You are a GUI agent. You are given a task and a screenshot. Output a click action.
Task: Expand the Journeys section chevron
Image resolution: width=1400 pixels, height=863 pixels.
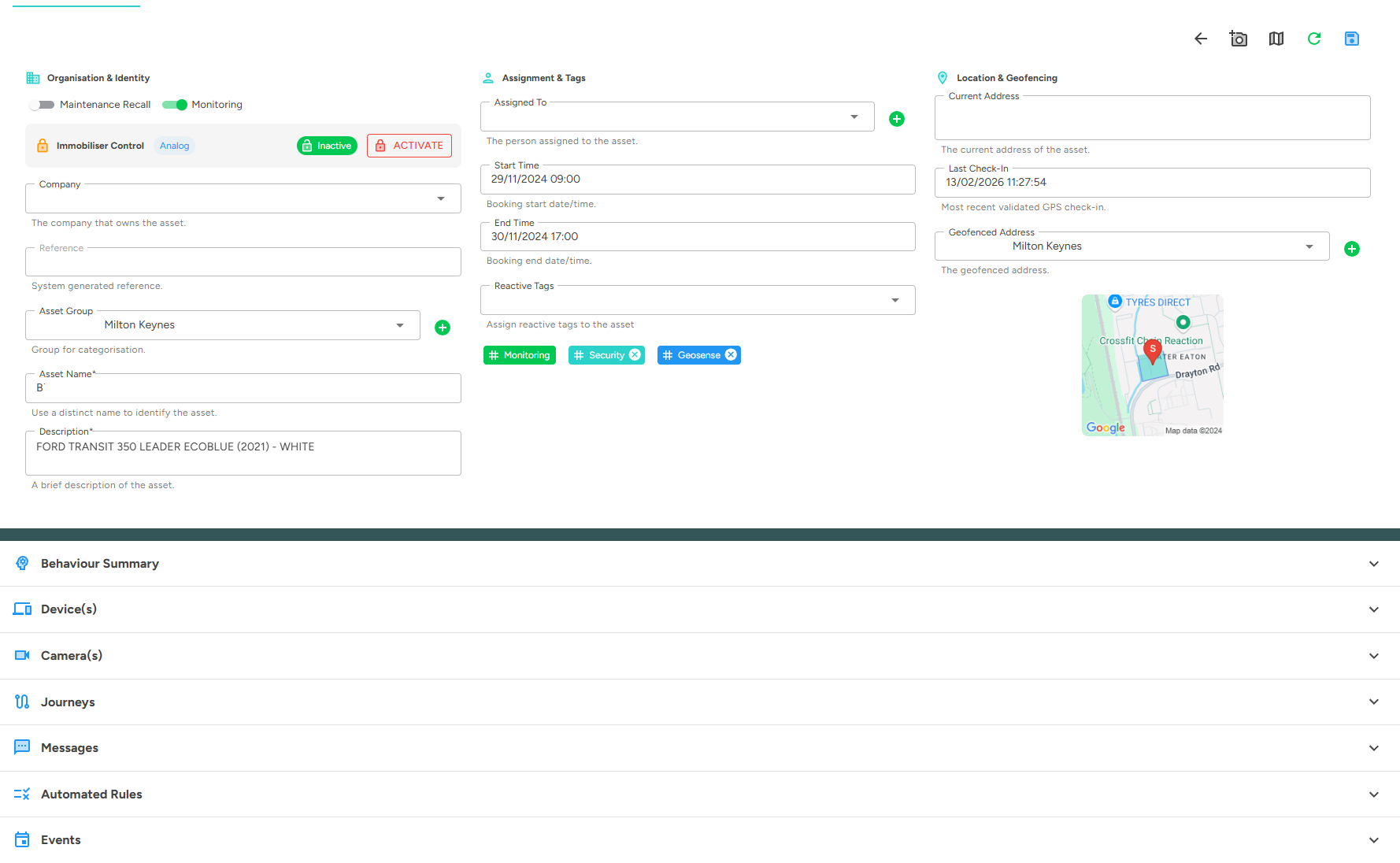[x=1374, y=702]
